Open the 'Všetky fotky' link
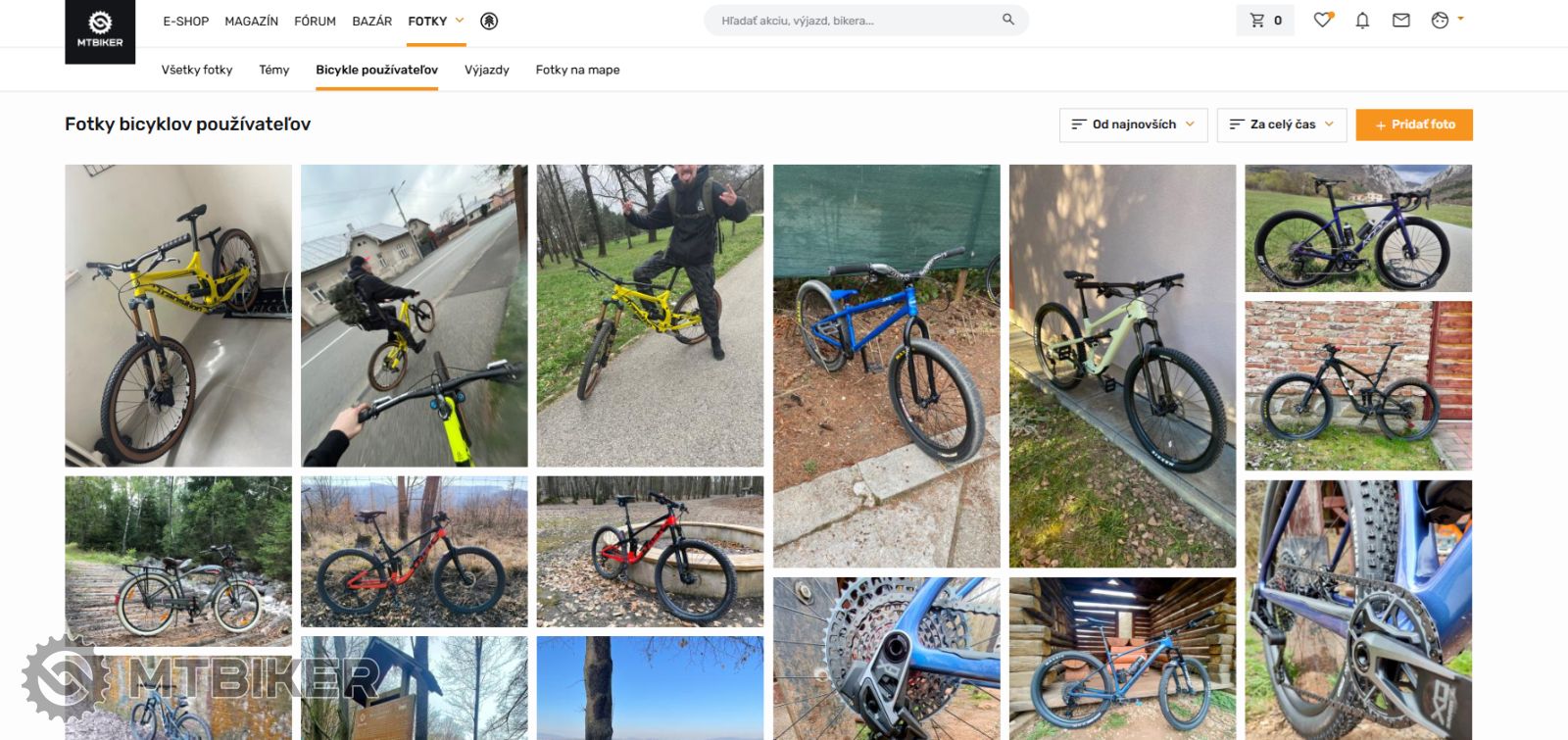This screenshot has height=740, width=1568. click(197, 70)
